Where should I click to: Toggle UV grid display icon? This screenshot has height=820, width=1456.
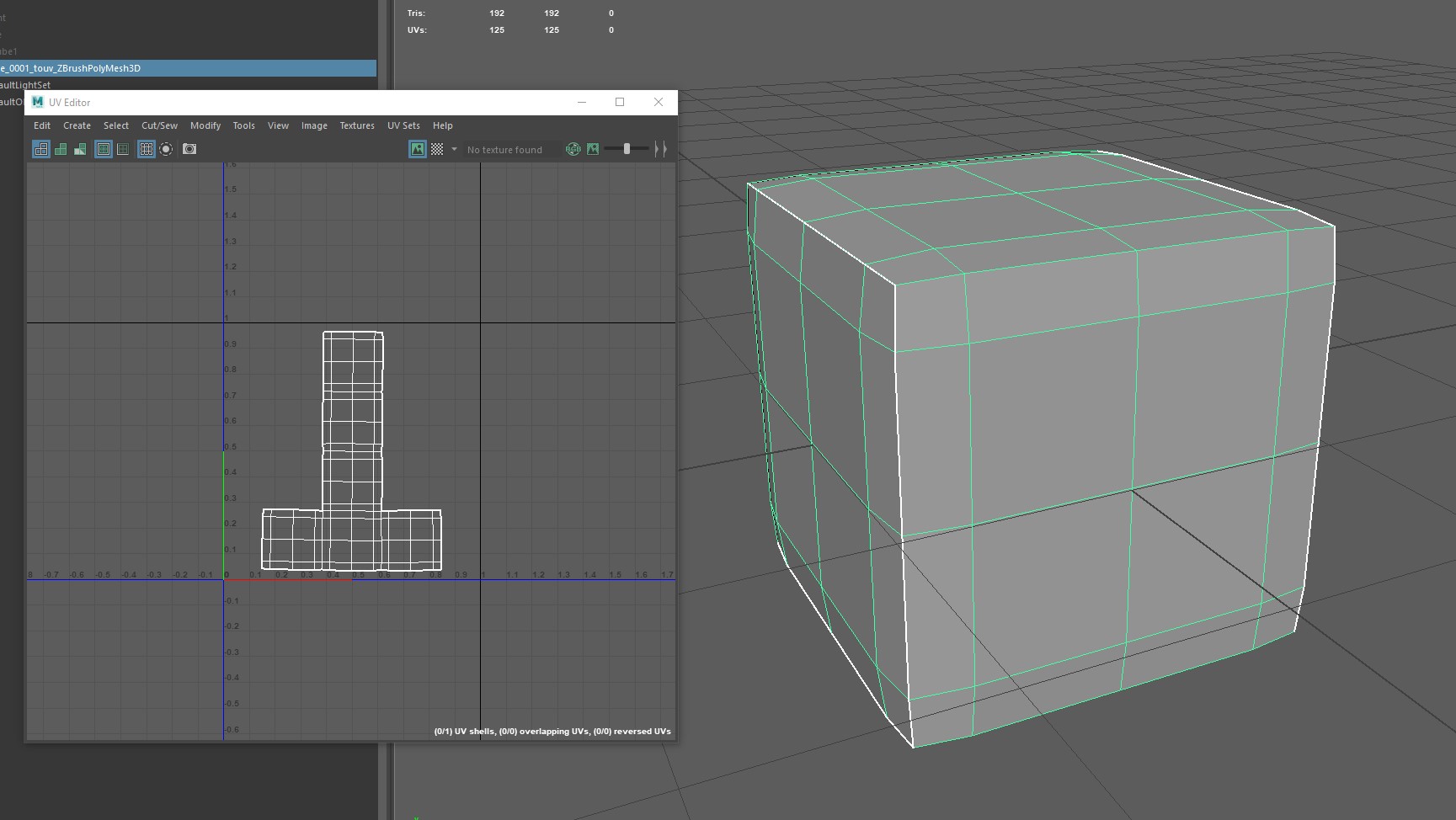(147, 149)
